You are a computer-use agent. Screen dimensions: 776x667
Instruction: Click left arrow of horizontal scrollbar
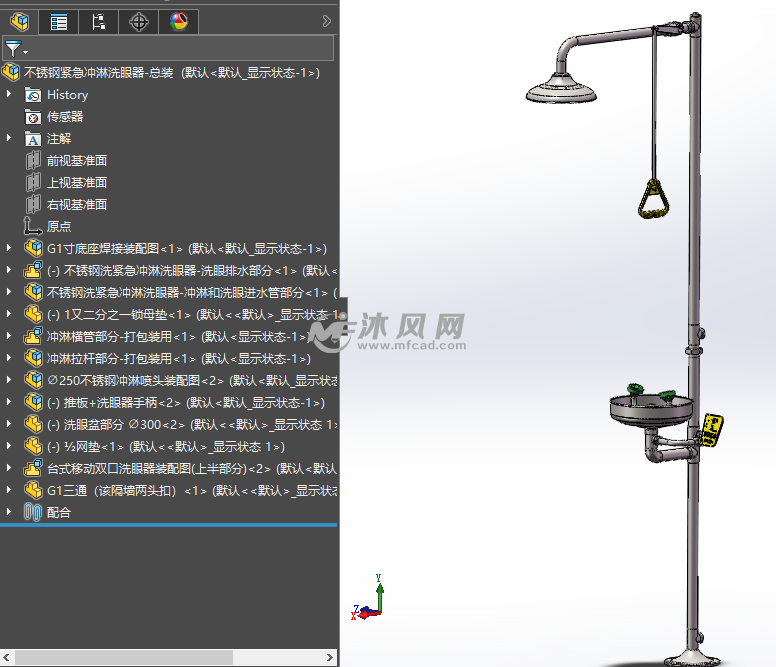7,657
